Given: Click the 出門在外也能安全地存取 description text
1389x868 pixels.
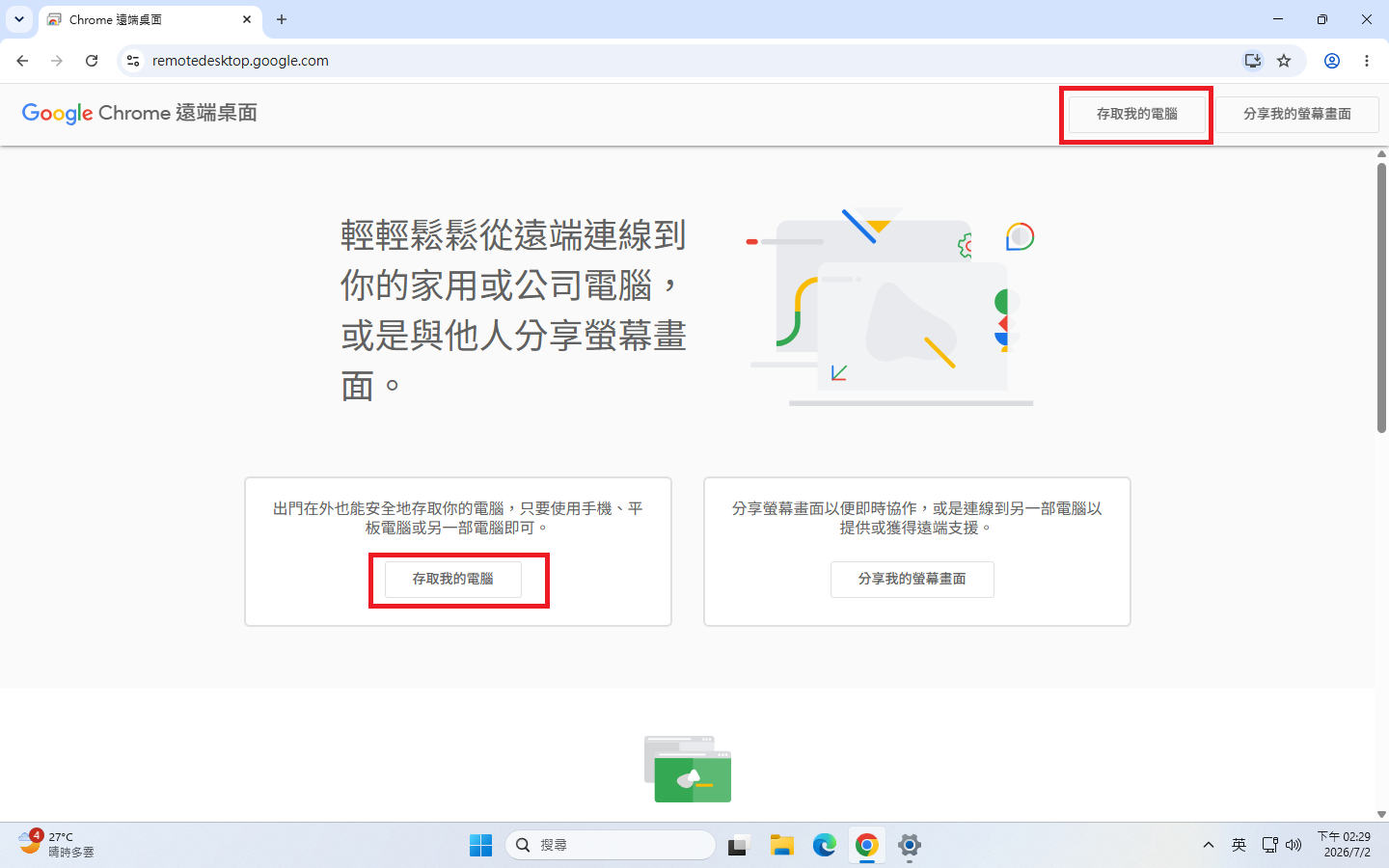Looking at the screenshot, I should (458, 518).
